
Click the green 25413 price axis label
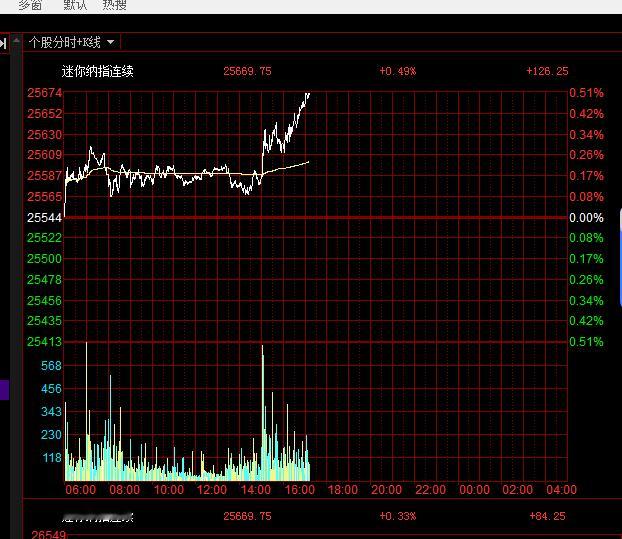point(45,342)
